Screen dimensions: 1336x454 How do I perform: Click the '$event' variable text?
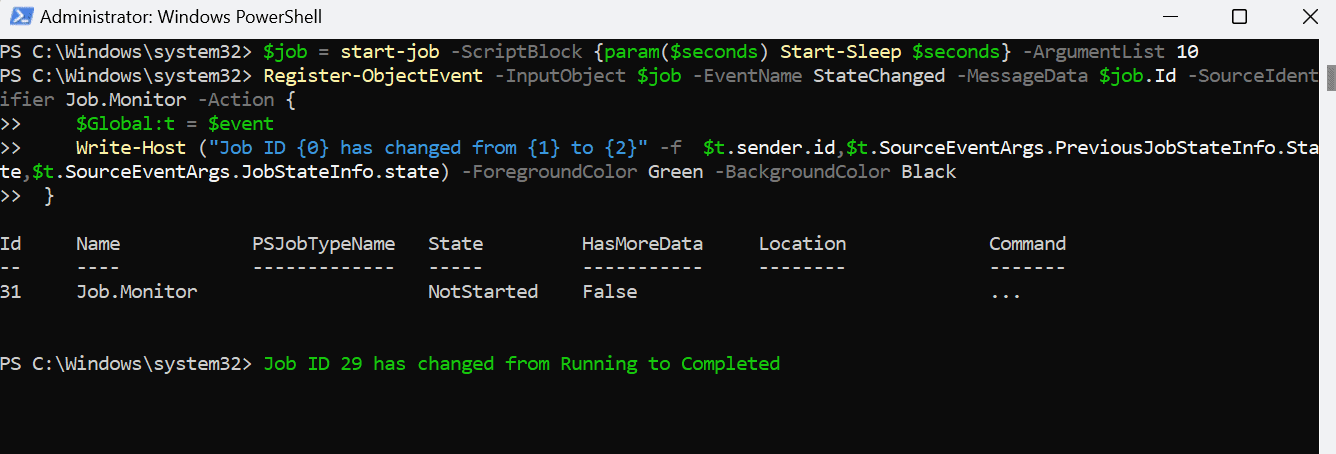pyautogui.click(x=241, y=124)
